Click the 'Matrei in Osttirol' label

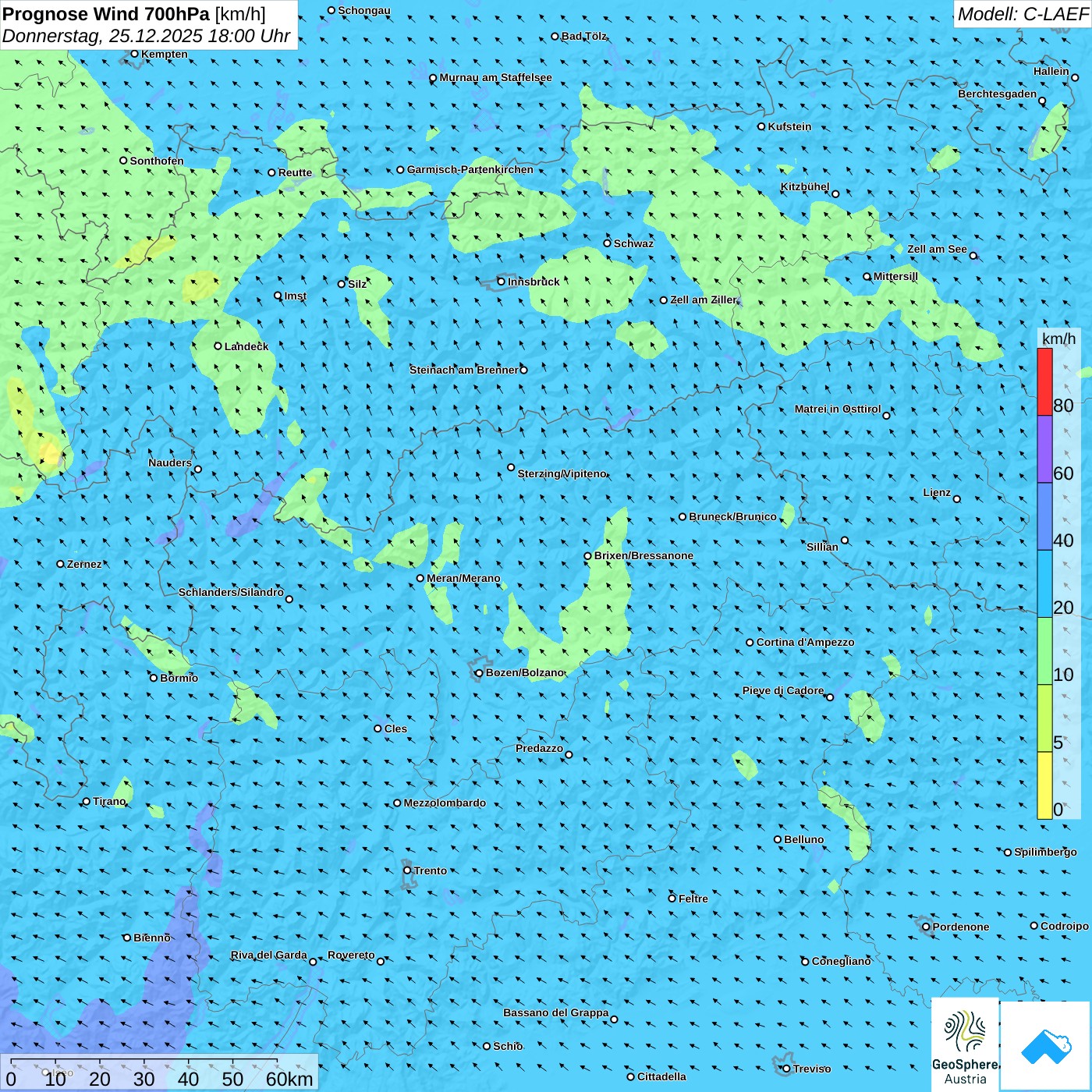point(837,409)
